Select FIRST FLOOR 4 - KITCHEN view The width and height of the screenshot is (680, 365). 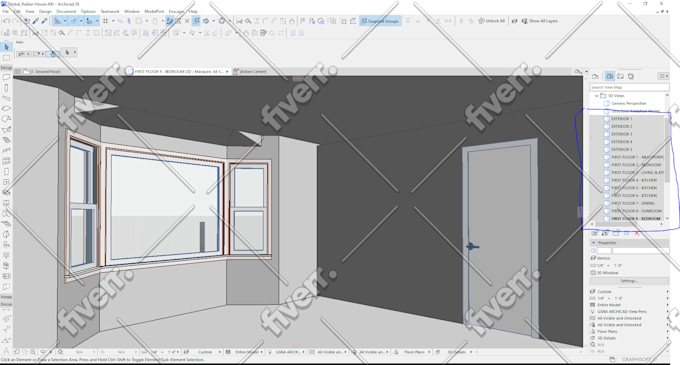[x=634, y=180]
